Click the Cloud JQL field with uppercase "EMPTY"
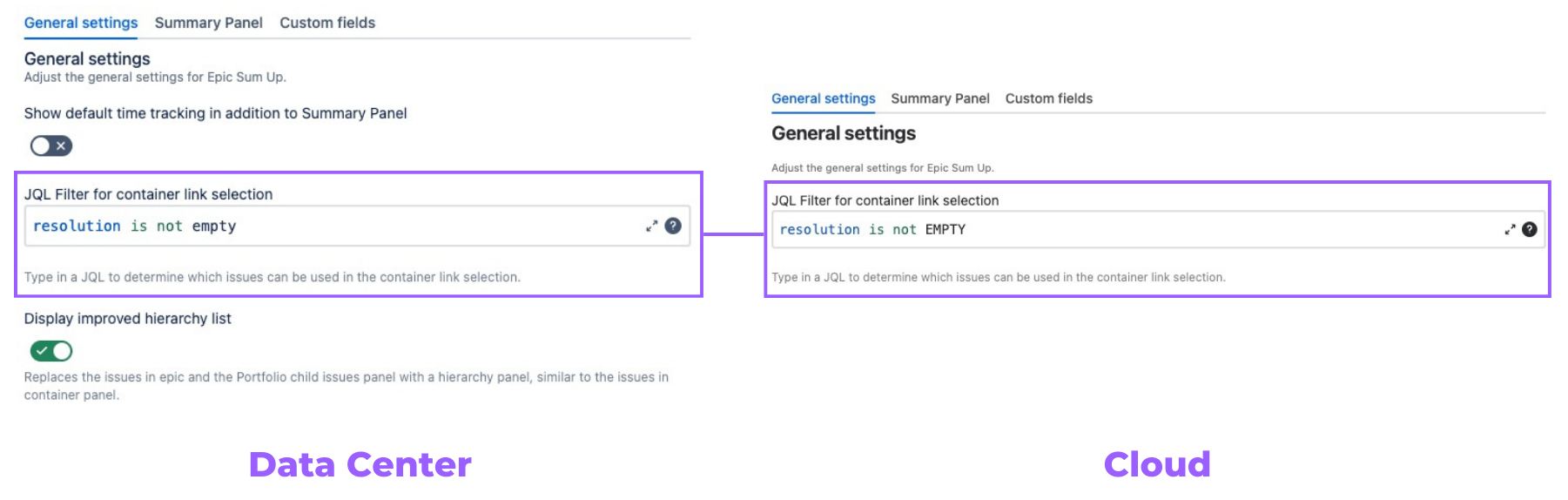The height and width of the screenshot is (500, 1568). [x=1132, y=230]
